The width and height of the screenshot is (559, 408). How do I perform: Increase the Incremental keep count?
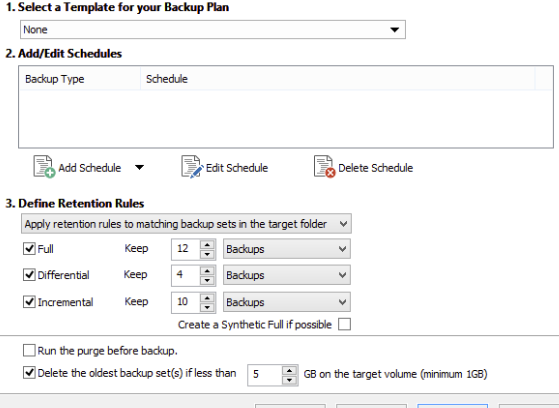(x=207, y=297)
